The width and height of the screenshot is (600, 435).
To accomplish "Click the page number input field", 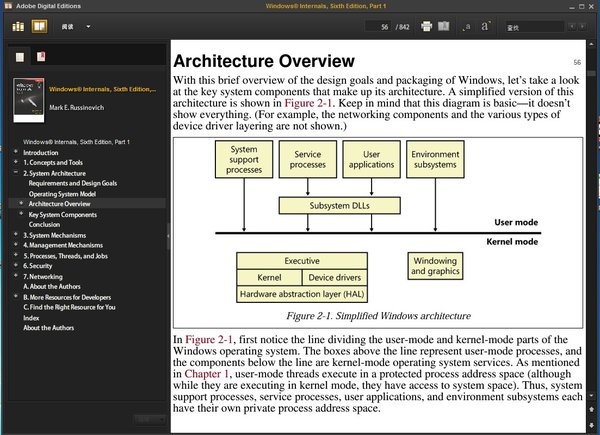I will coord(378,26).
